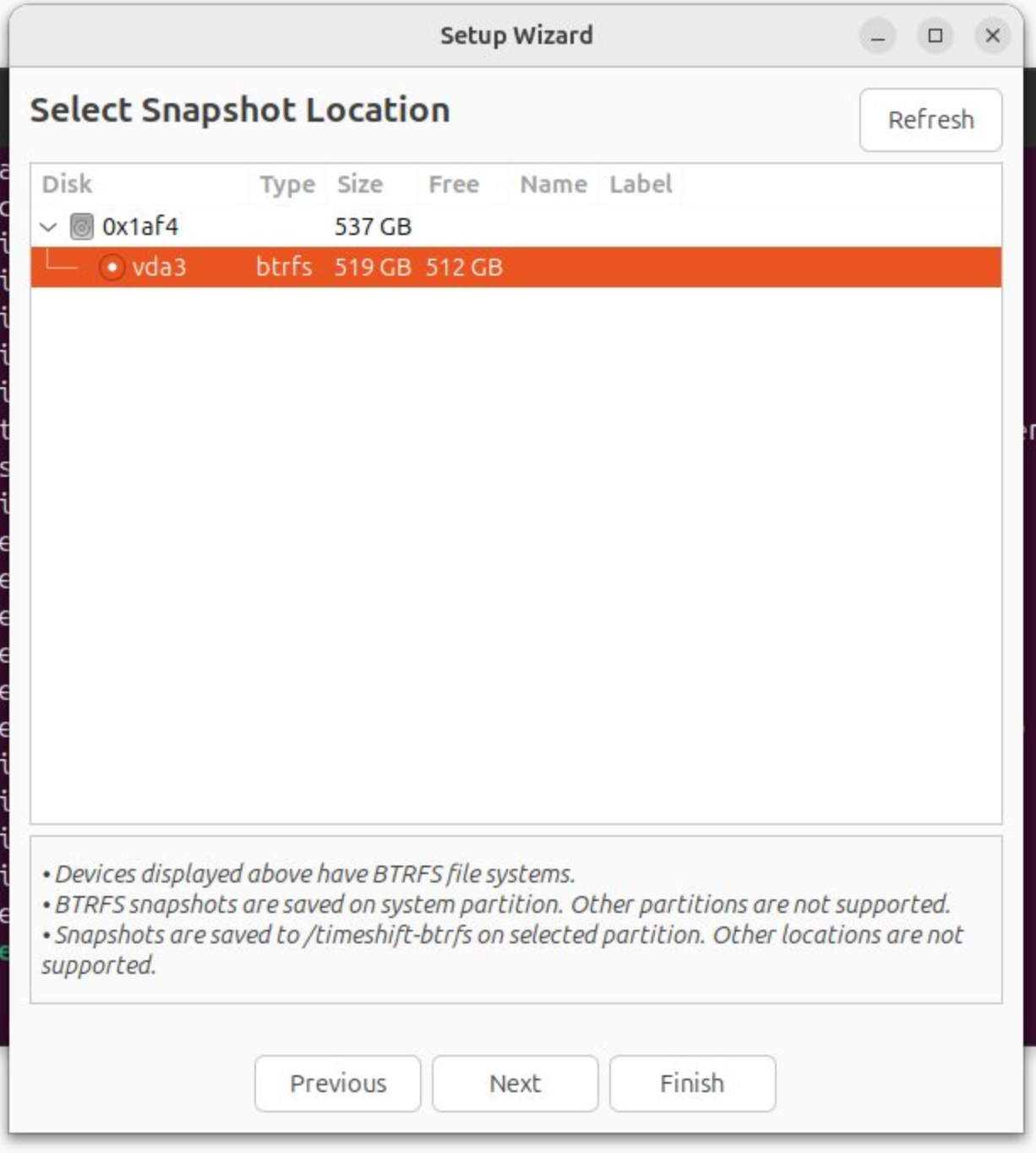Go back with the Previous button

338,1083
